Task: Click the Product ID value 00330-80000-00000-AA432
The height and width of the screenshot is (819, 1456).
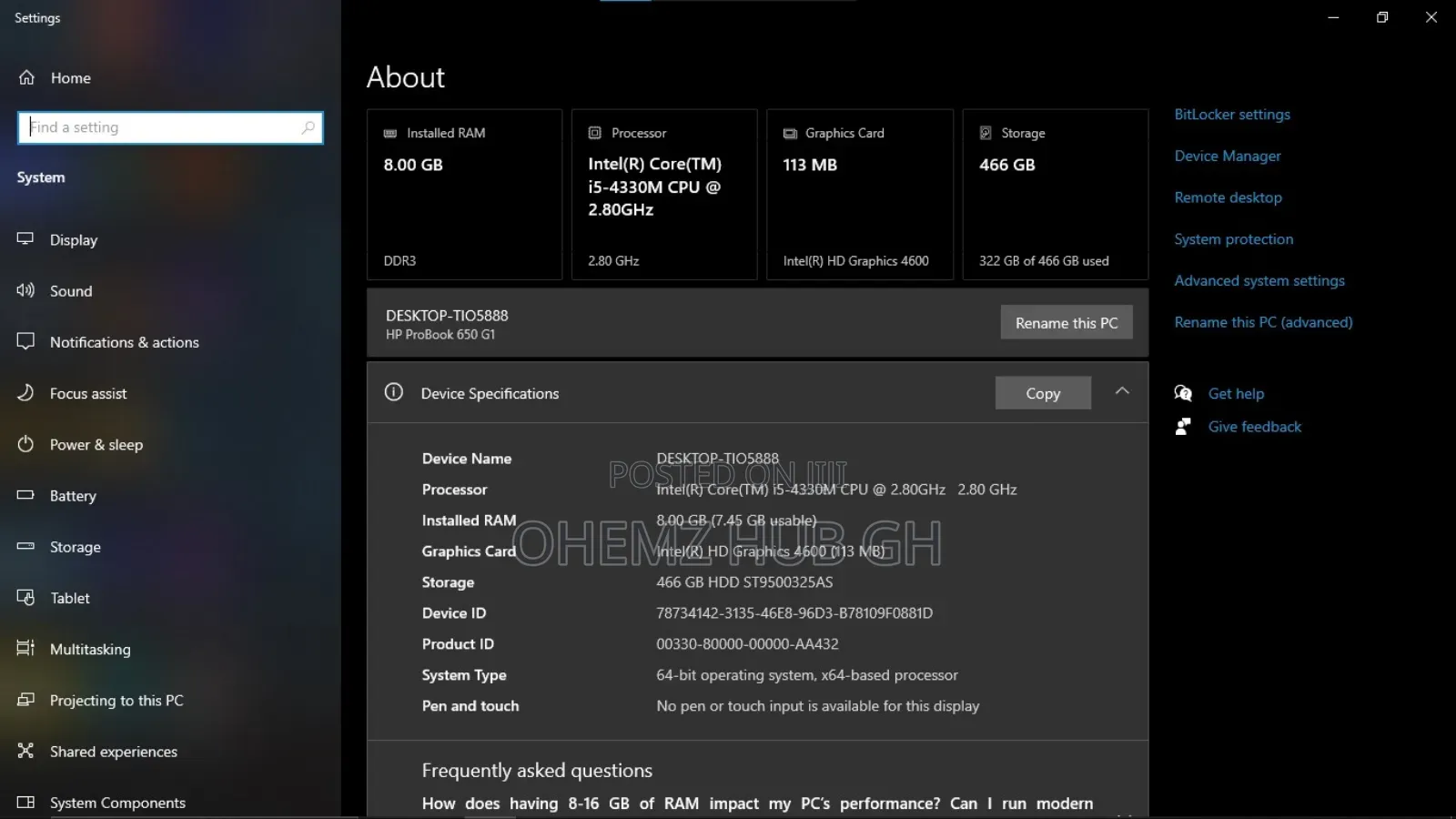Action: (747, 644)
